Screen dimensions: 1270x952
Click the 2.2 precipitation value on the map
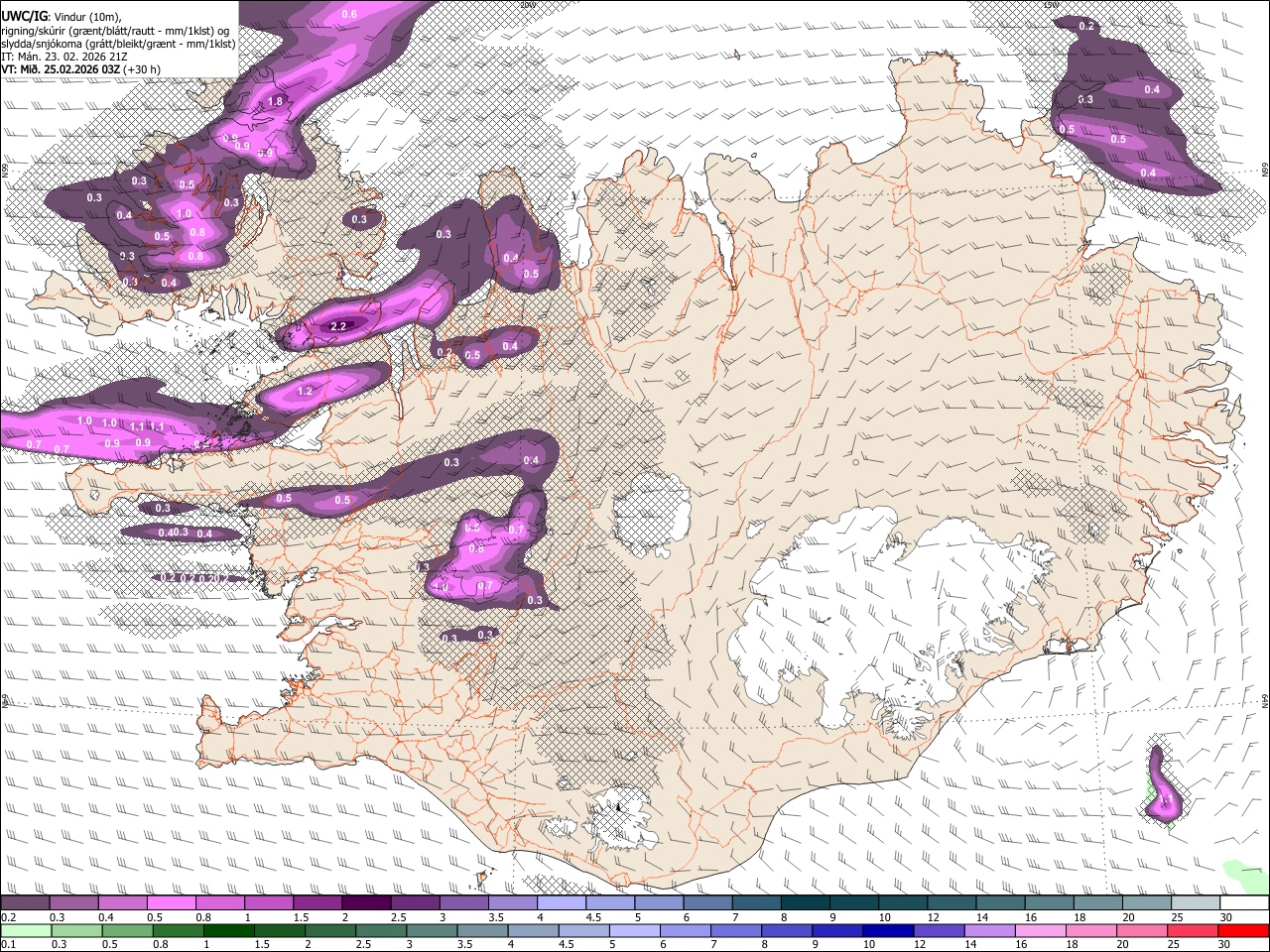338,326
